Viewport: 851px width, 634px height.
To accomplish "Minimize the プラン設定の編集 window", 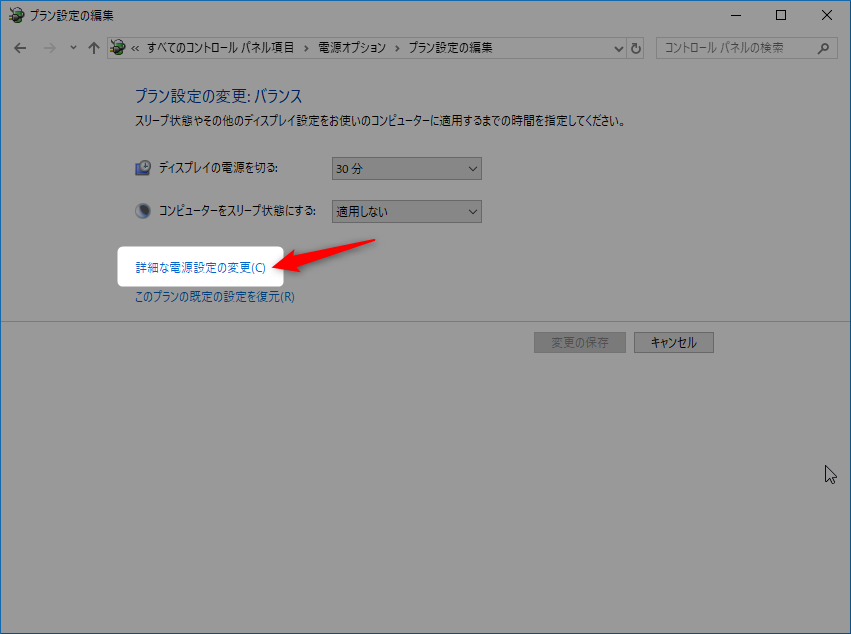I will point(735,15).
